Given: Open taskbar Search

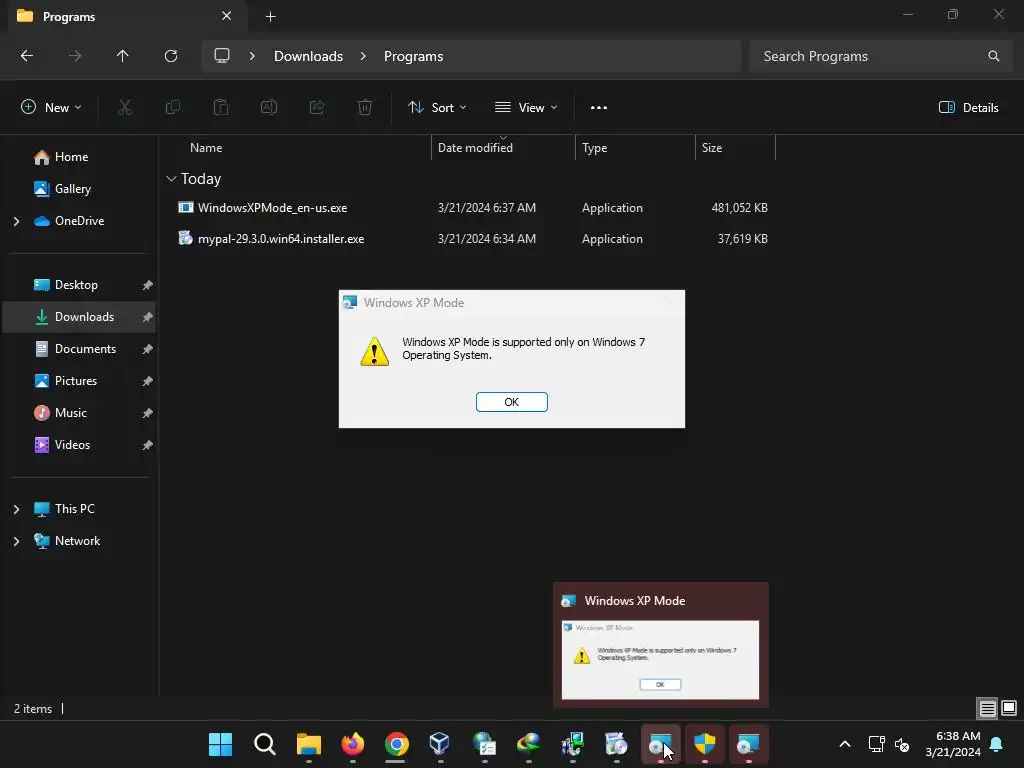Looking at the screenshot, I should (x=264, y=744).
